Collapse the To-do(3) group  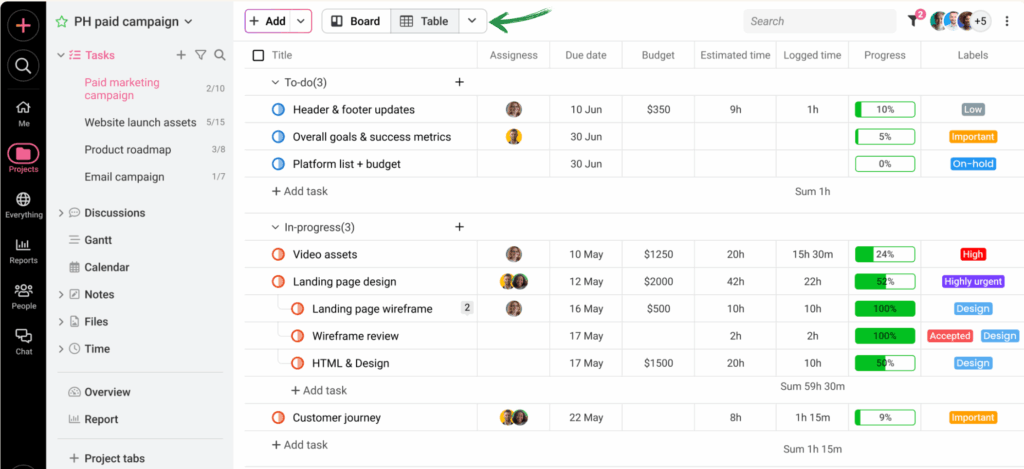click(x=275, y=82)
